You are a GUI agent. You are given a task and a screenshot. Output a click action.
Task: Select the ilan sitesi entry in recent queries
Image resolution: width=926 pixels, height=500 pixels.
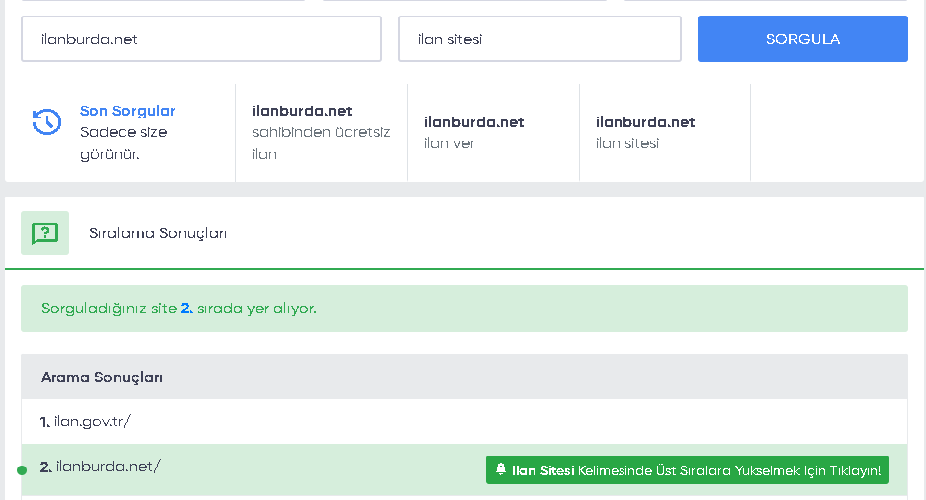[x=665, y=132]
